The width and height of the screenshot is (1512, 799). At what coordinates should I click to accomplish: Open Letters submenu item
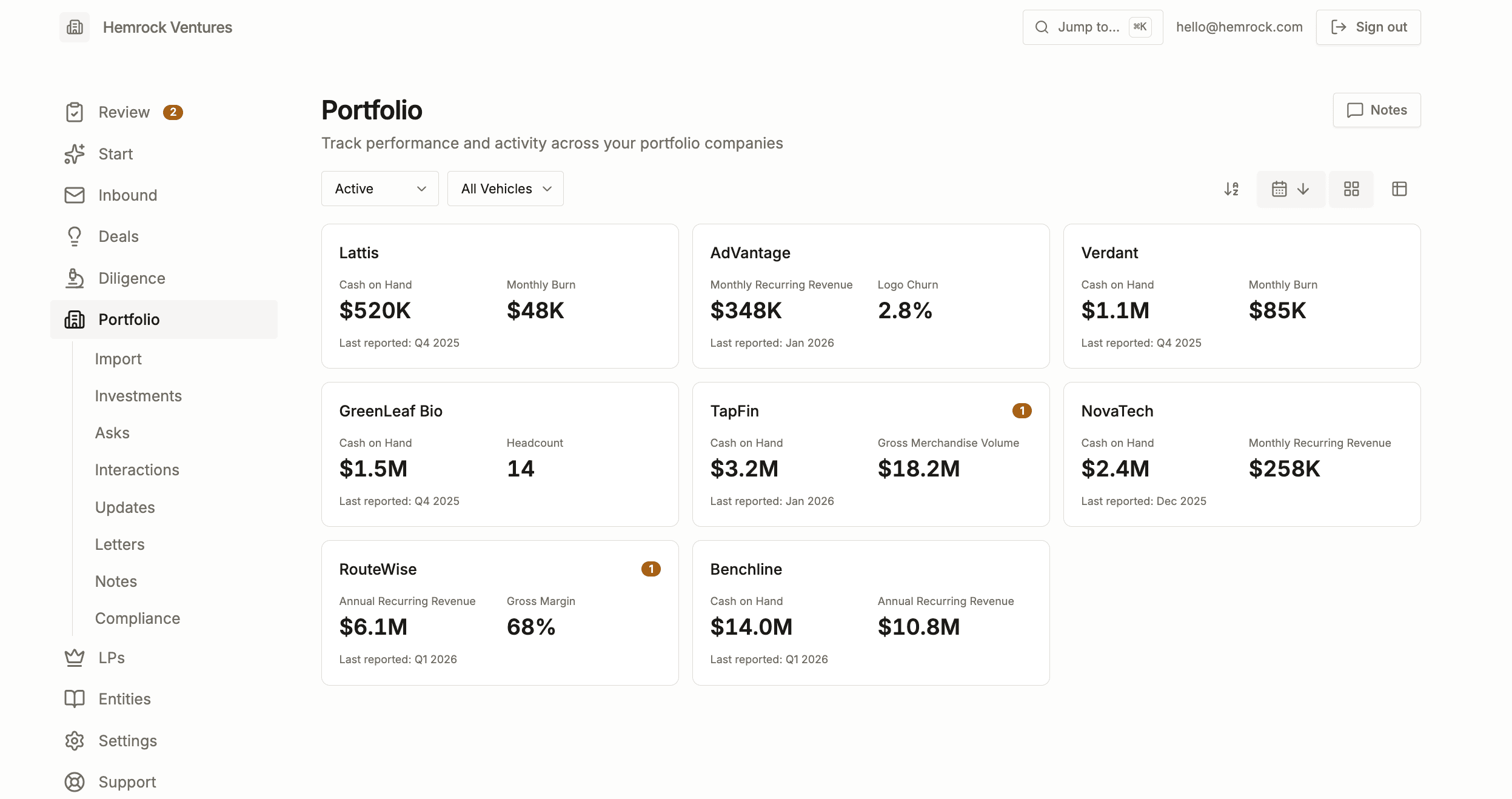120,544
